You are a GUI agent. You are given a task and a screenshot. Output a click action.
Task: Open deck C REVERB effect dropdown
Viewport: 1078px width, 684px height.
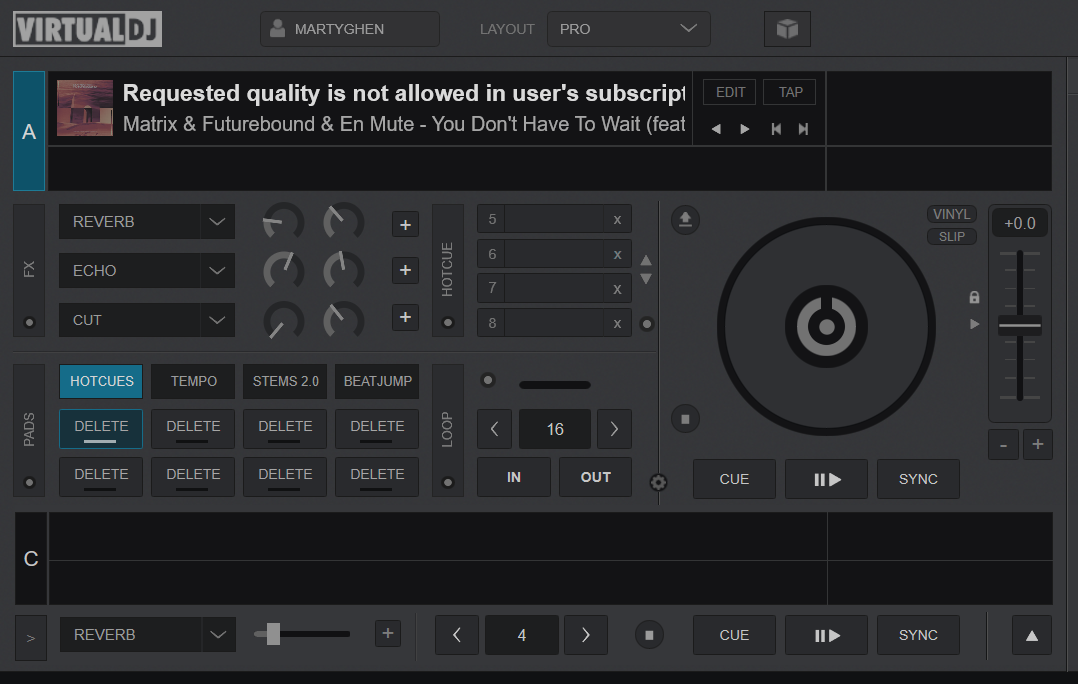click(x=147, y=635)
